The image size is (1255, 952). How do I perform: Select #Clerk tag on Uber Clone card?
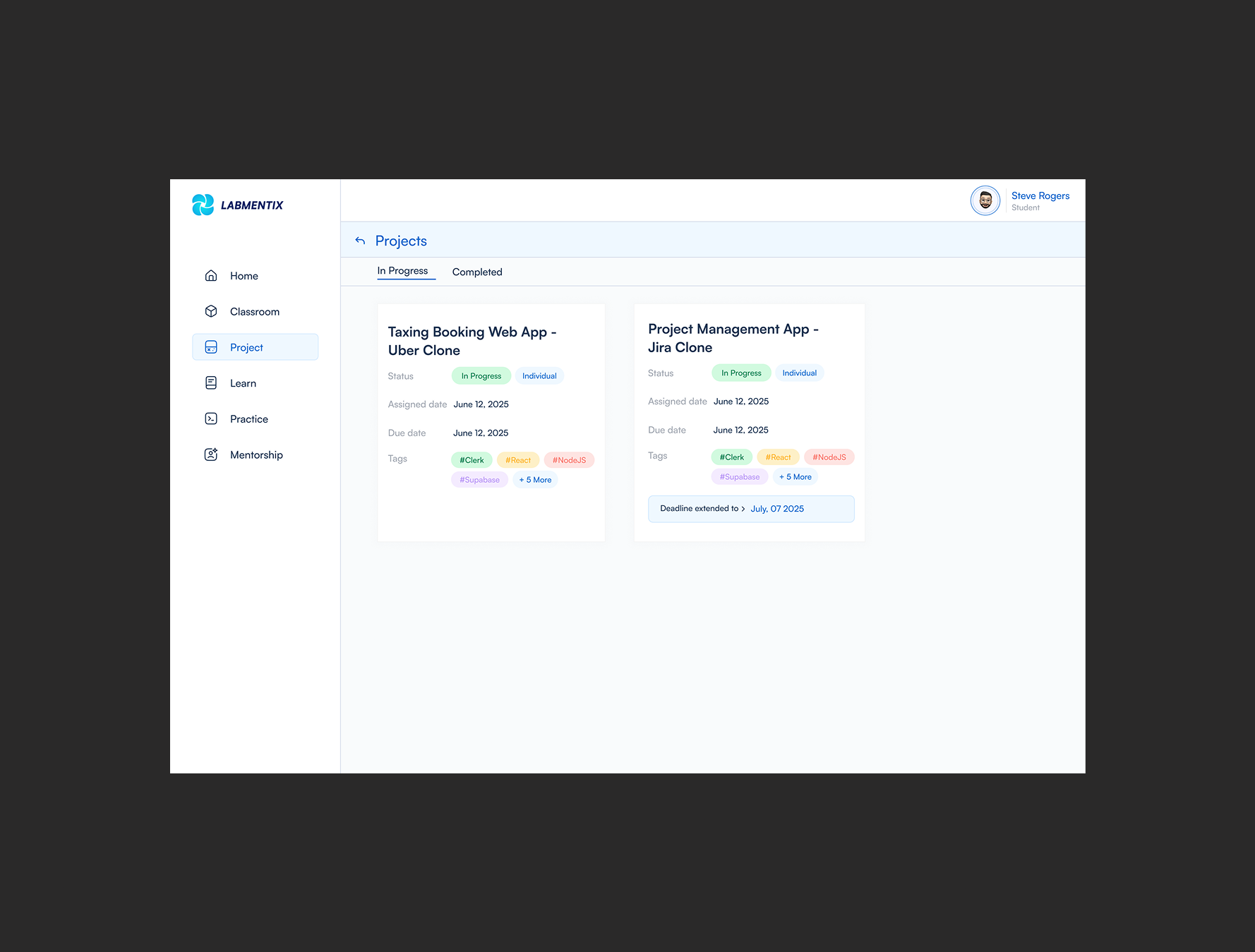coord(472,460)
